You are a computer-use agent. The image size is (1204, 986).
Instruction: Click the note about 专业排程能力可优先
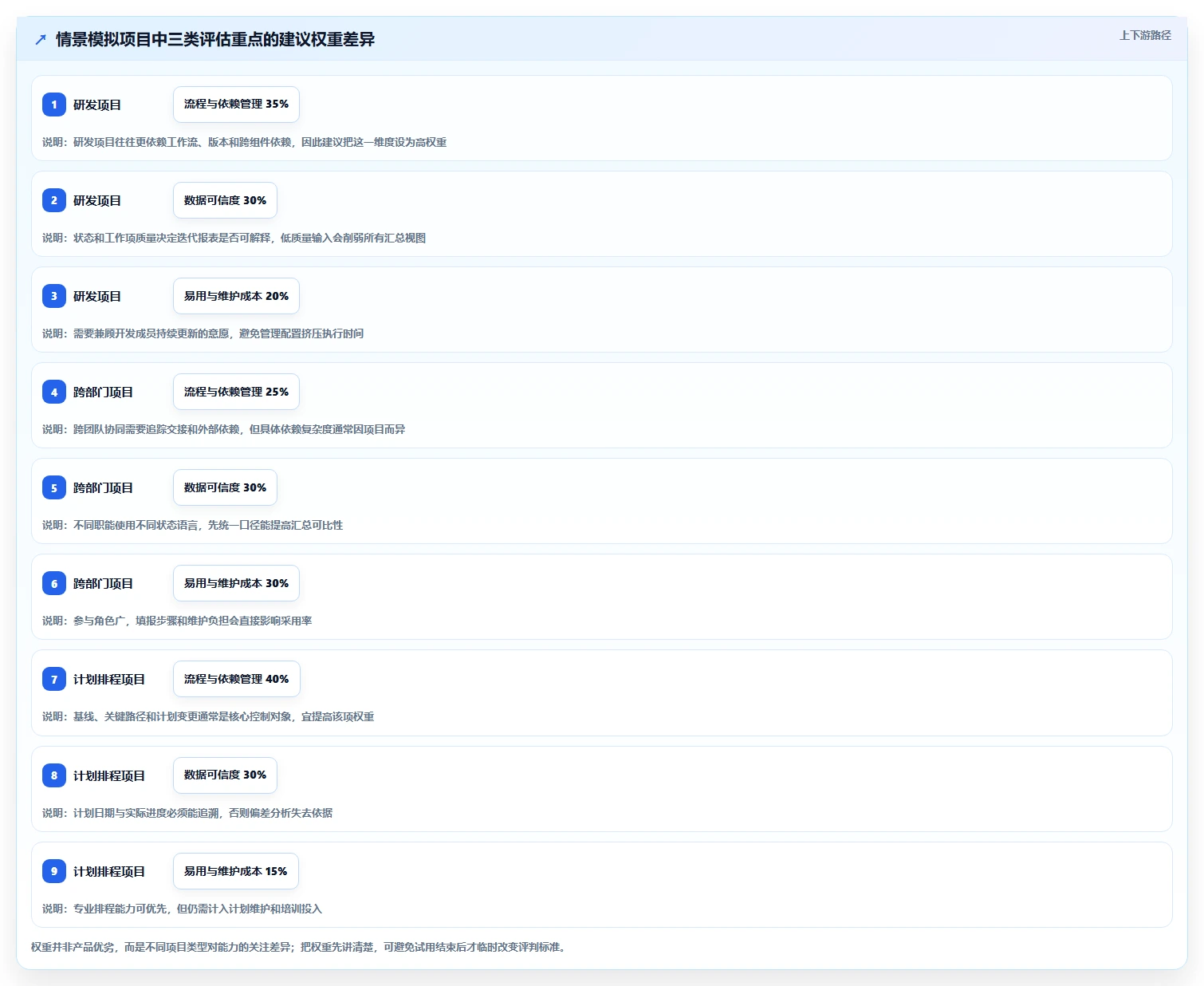tap(182, 909)
